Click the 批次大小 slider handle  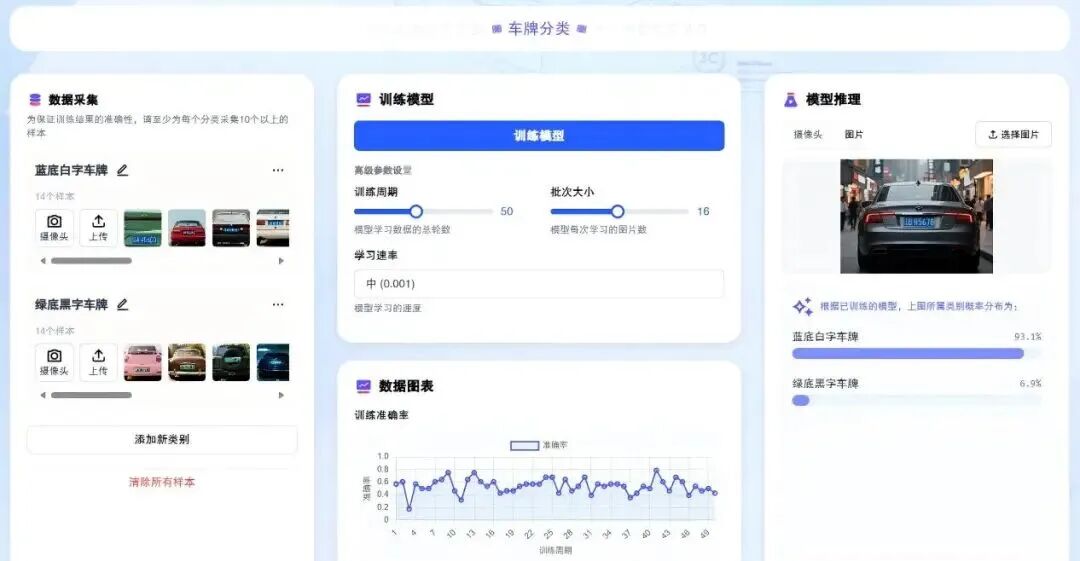[617, 211]
